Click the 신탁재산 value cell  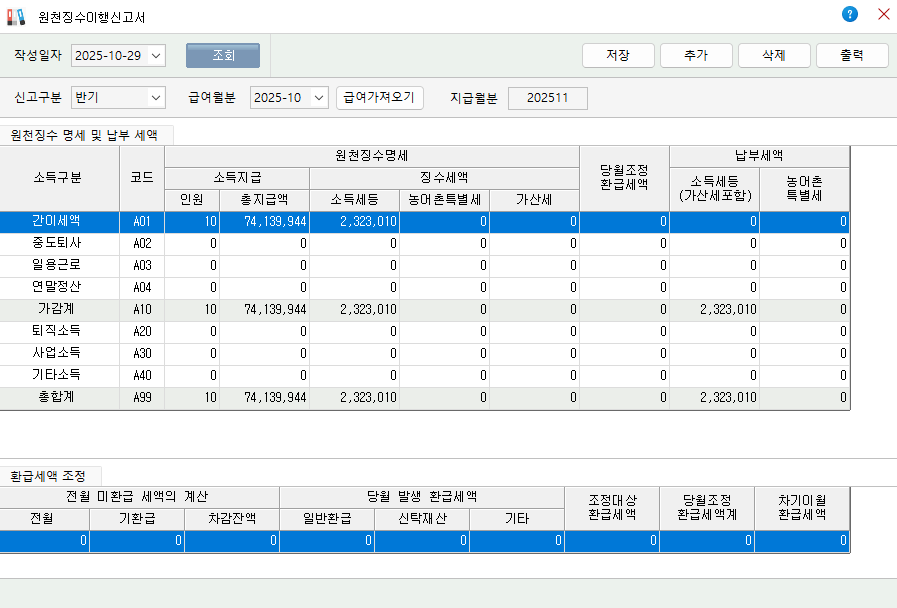(422, 541)
